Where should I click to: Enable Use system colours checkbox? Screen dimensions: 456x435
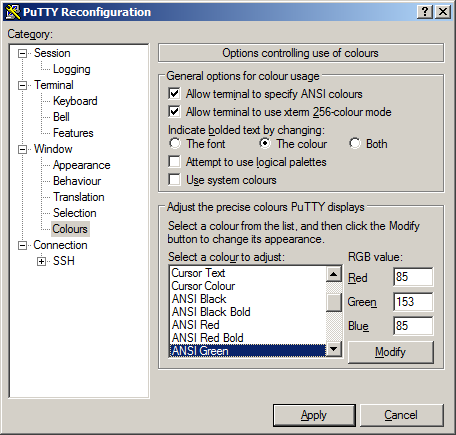tap(174, 180)
